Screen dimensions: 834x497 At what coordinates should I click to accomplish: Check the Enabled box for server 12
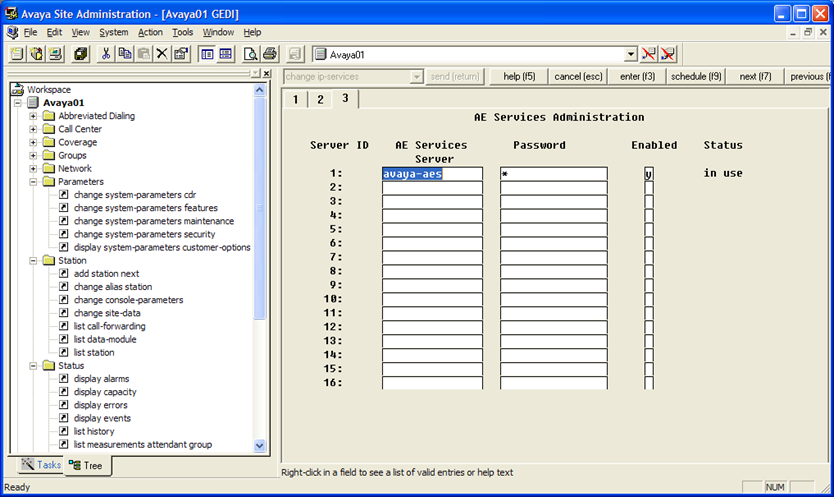649,327
